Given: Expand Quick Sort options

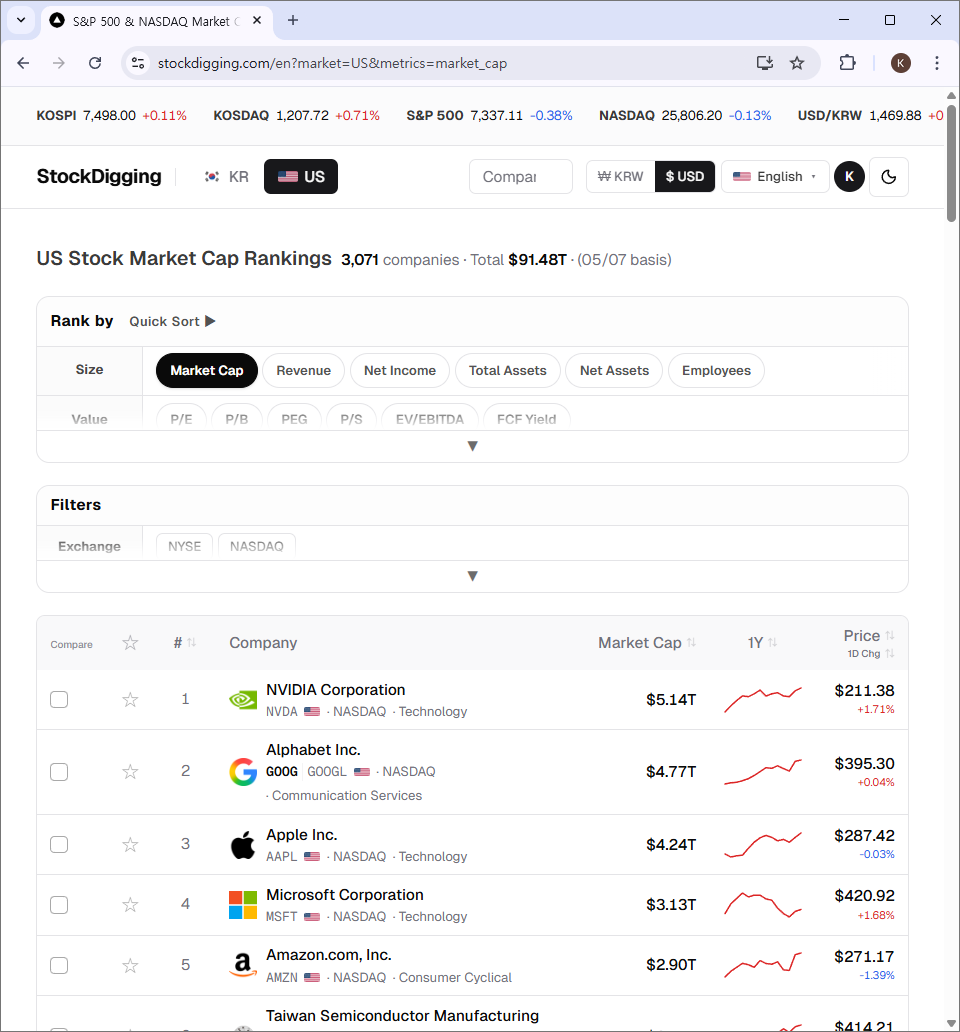Looking at the screenshot, I should point(172,321).
